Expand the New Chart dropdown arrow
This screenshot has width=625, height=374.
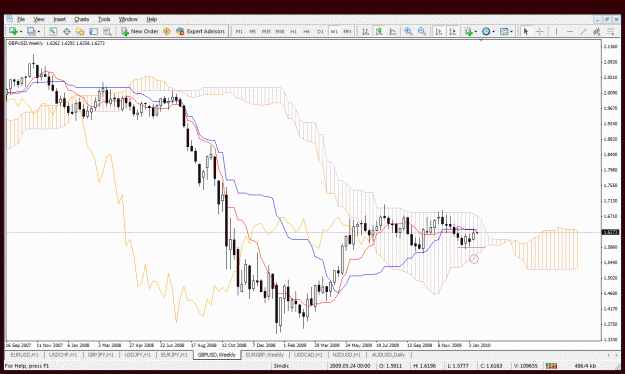point(20,31)
